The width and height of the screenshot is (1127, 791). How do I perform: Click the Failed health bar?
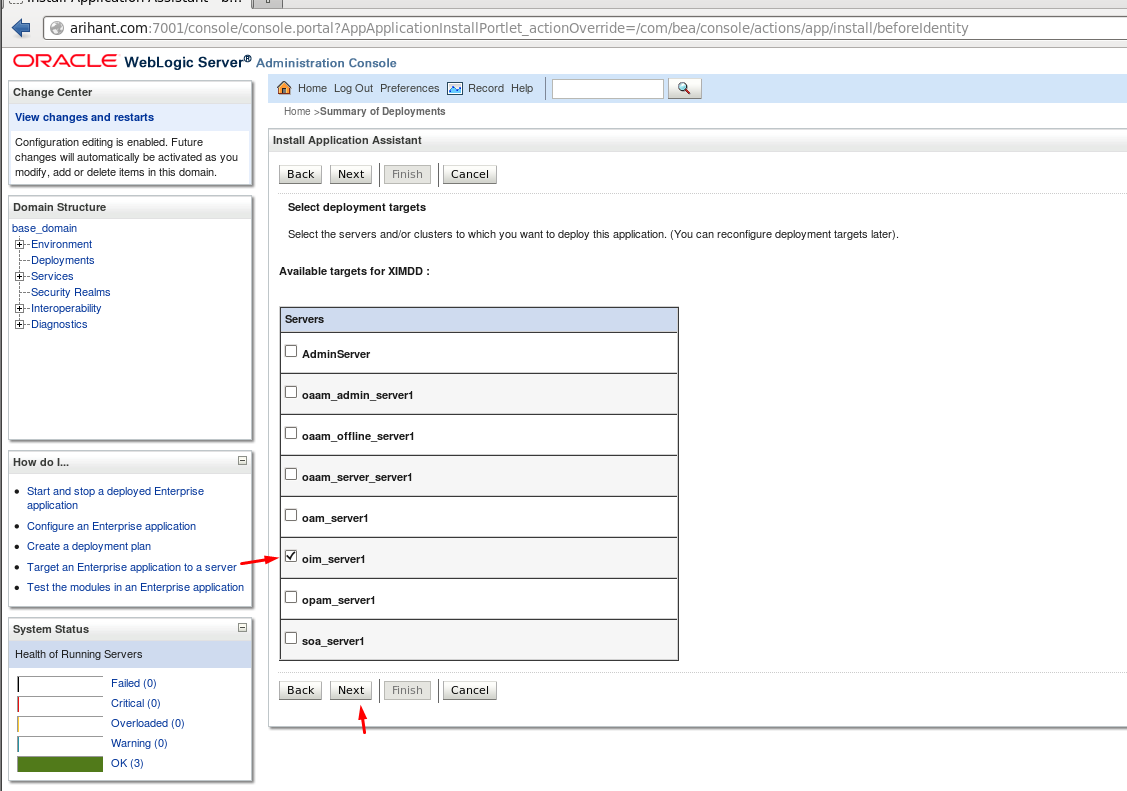pos(60,683)
